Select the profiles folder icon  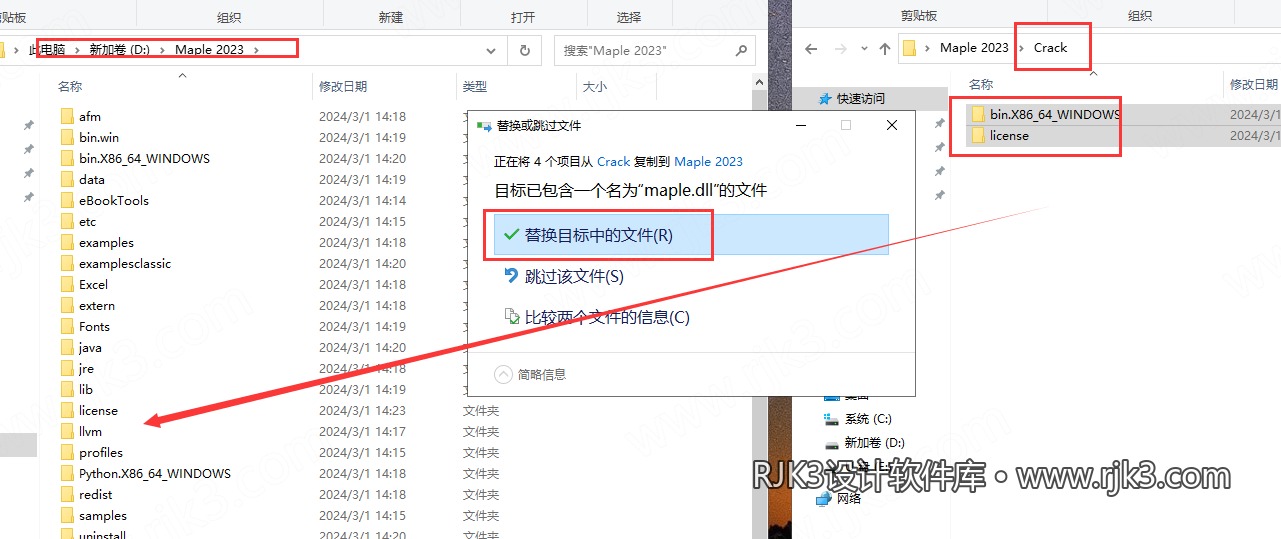(x=67, y=452)
